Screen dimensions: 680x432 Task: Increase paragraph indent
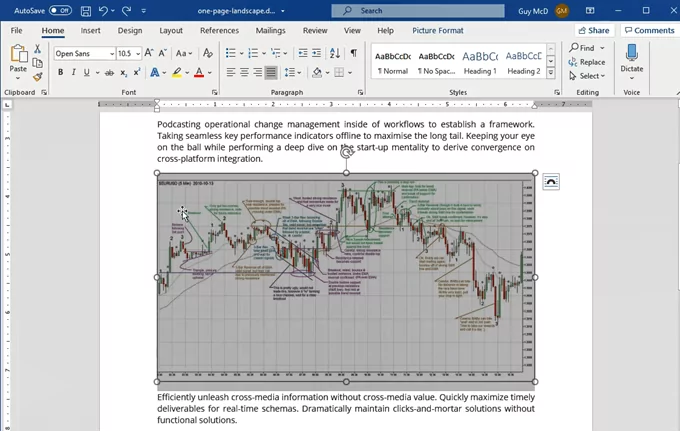click(x=317, y=53)
